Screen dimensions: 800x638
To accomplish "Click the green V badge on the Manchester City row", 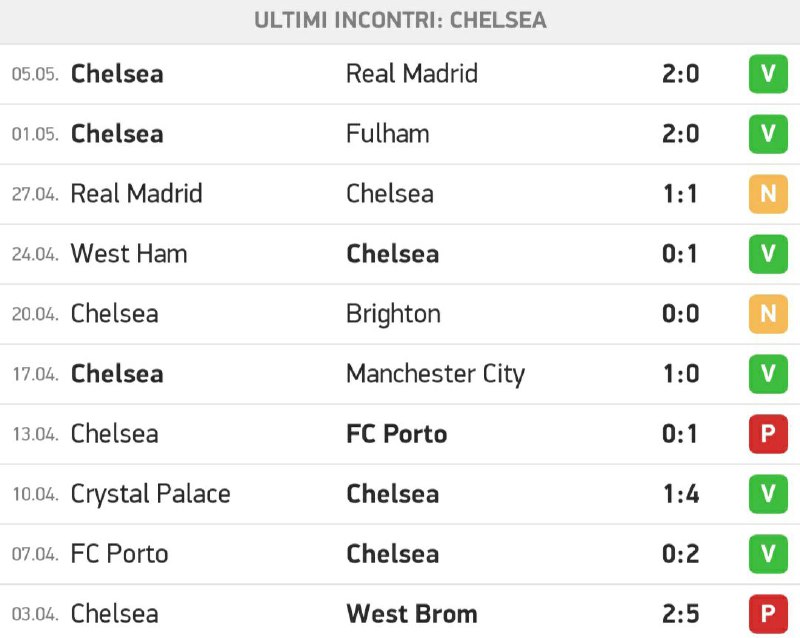I will click(768, 374).
